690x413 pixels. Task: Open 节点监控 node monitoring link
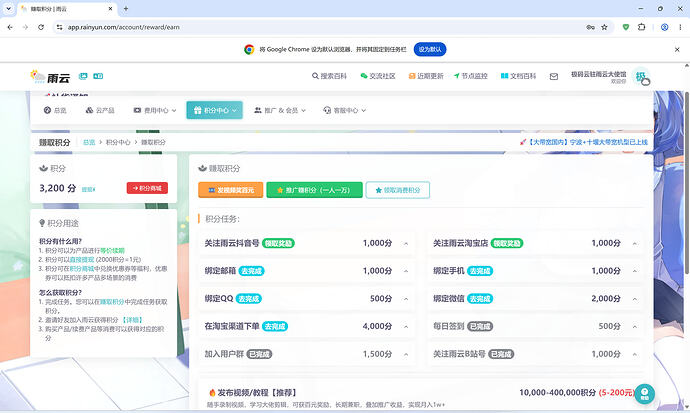tap(470, 76)
